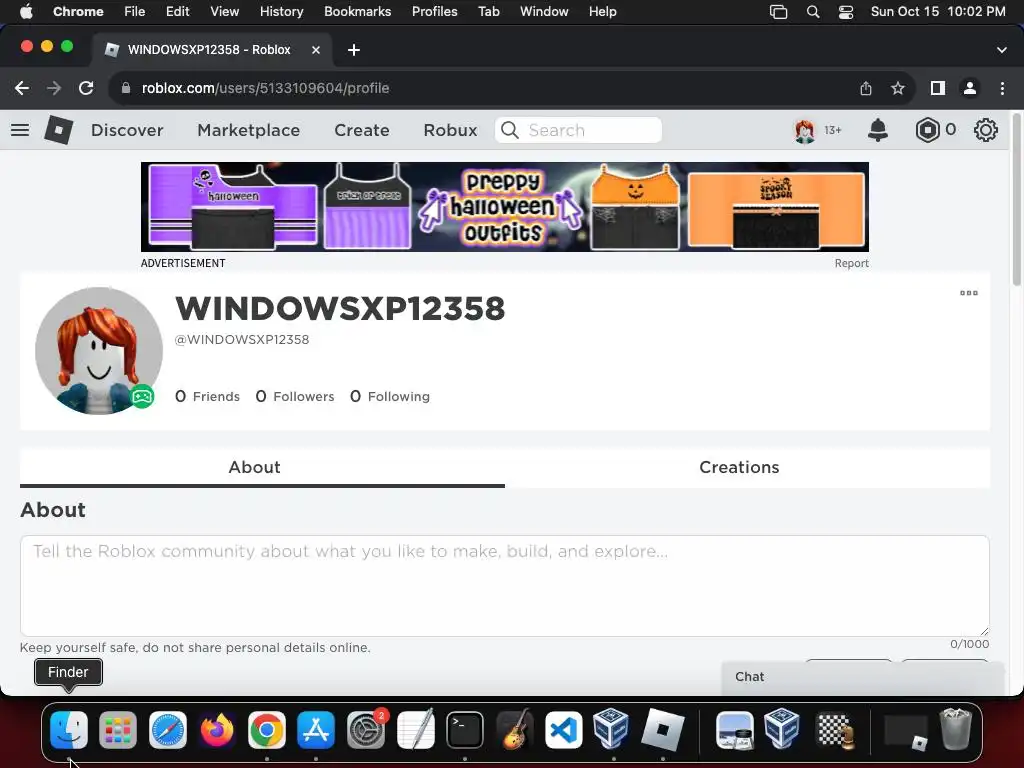
Task: Open Finder in the Dock
Action: [x=69, y=729]
